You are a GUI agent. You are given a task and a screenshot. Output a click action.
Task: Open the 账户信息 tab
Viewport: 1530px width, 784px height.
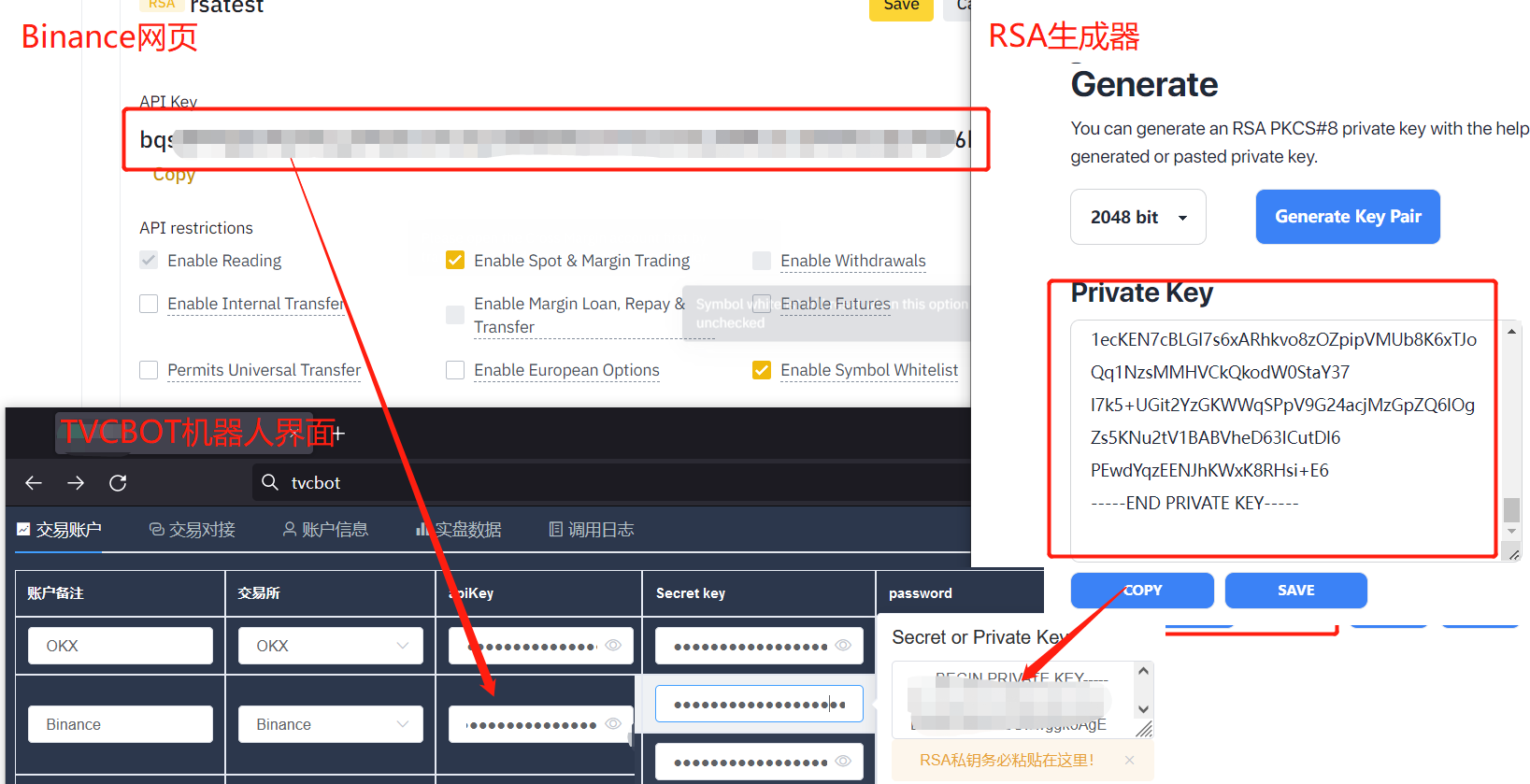pyautogui.click(x=325, y=530)
